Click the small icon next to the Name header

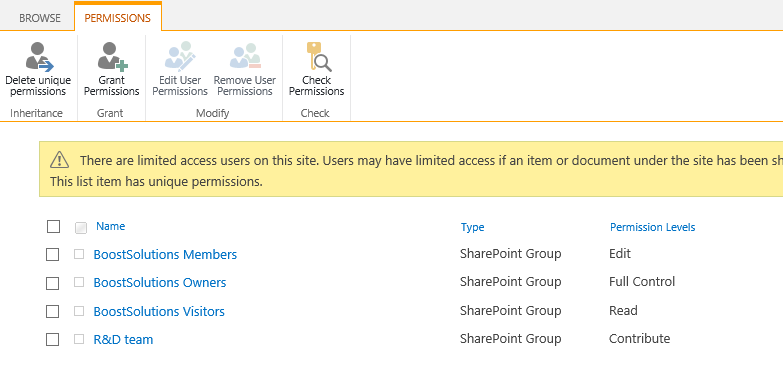pos(81,228)
